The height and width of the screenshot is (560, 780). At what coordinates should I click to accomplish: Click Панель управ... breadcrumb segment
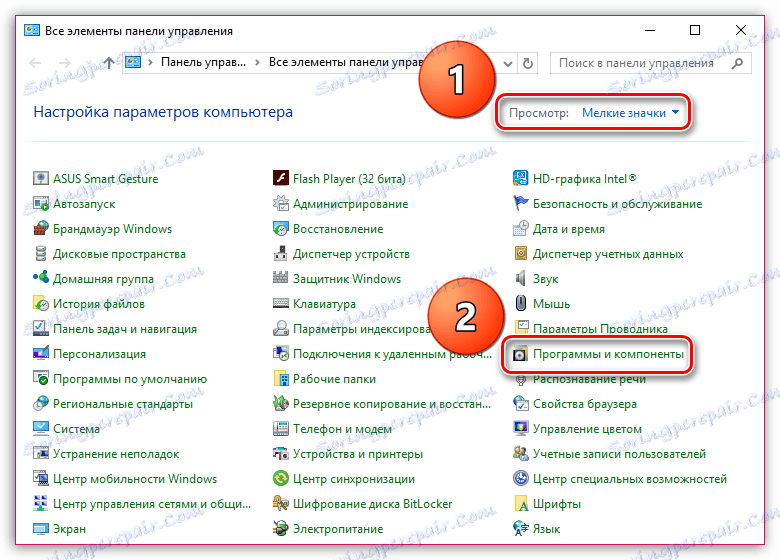(203, 62)
